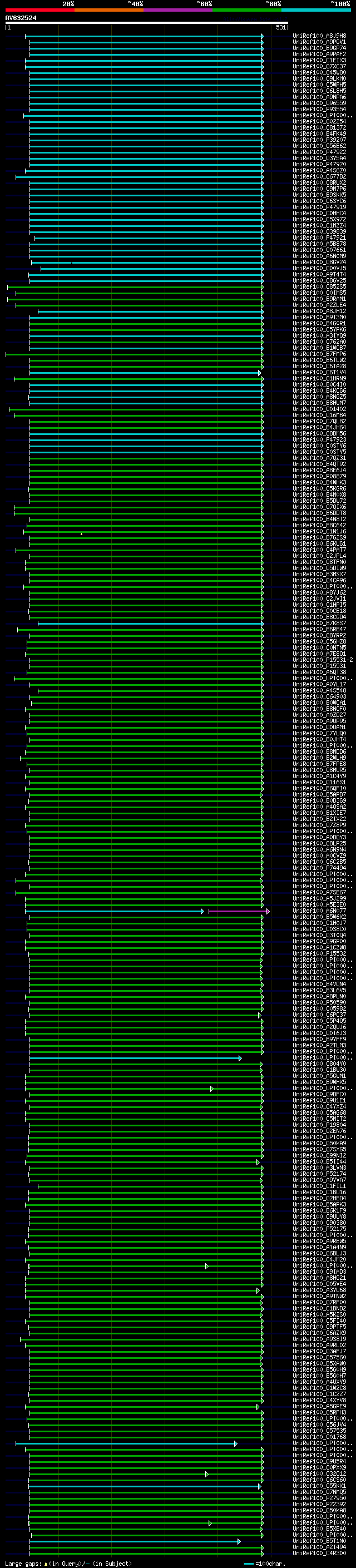Click the UniRef100_Q96559 entry

pos(319,103)
